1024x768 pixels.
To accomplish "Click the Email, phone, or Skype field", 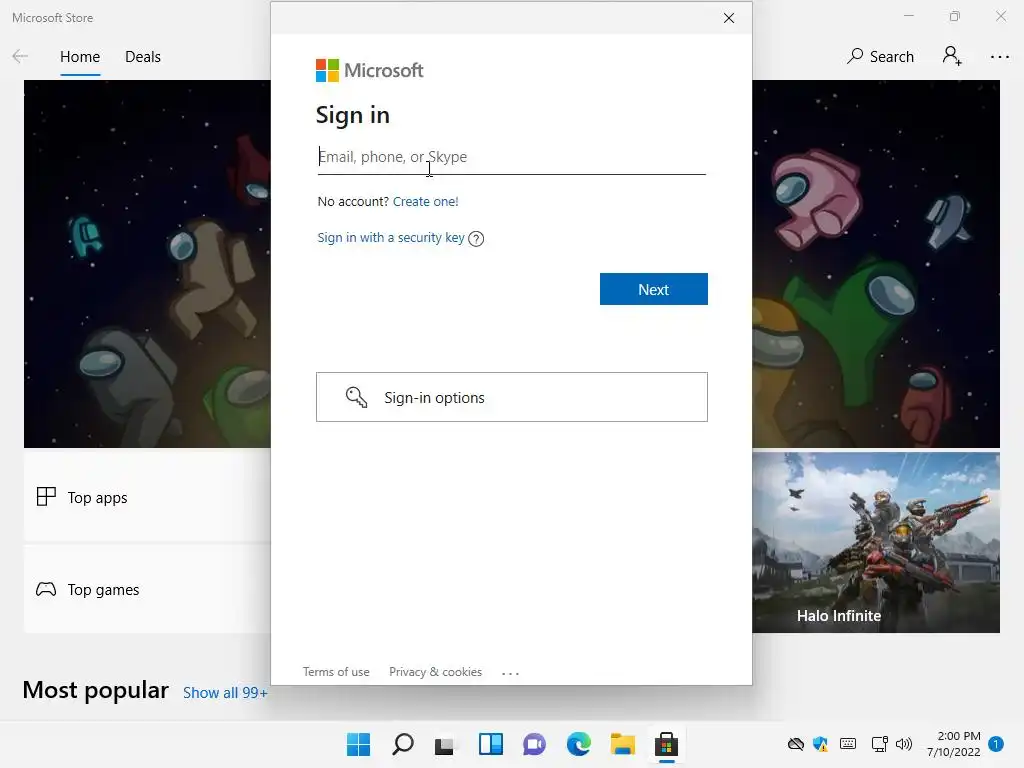I will [x=511, y=157].
